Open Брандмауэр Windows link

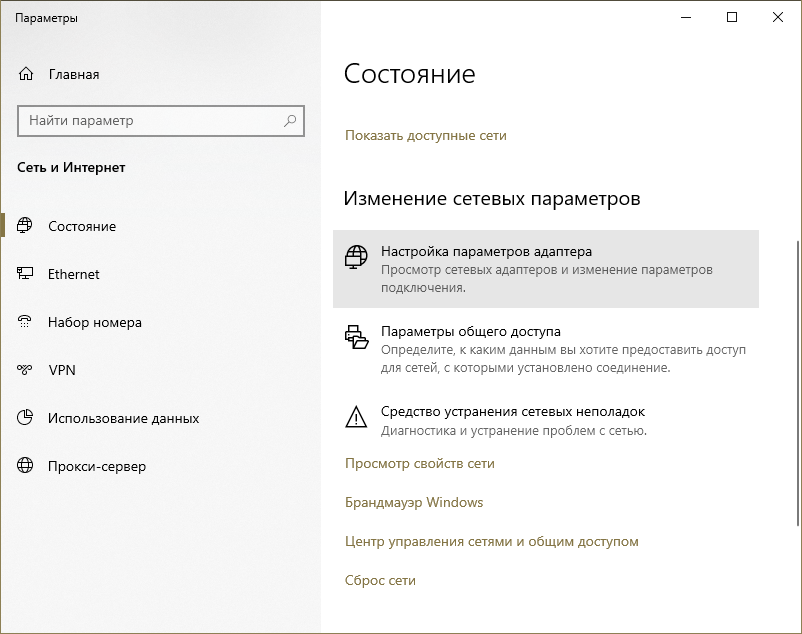coord(414,502)
